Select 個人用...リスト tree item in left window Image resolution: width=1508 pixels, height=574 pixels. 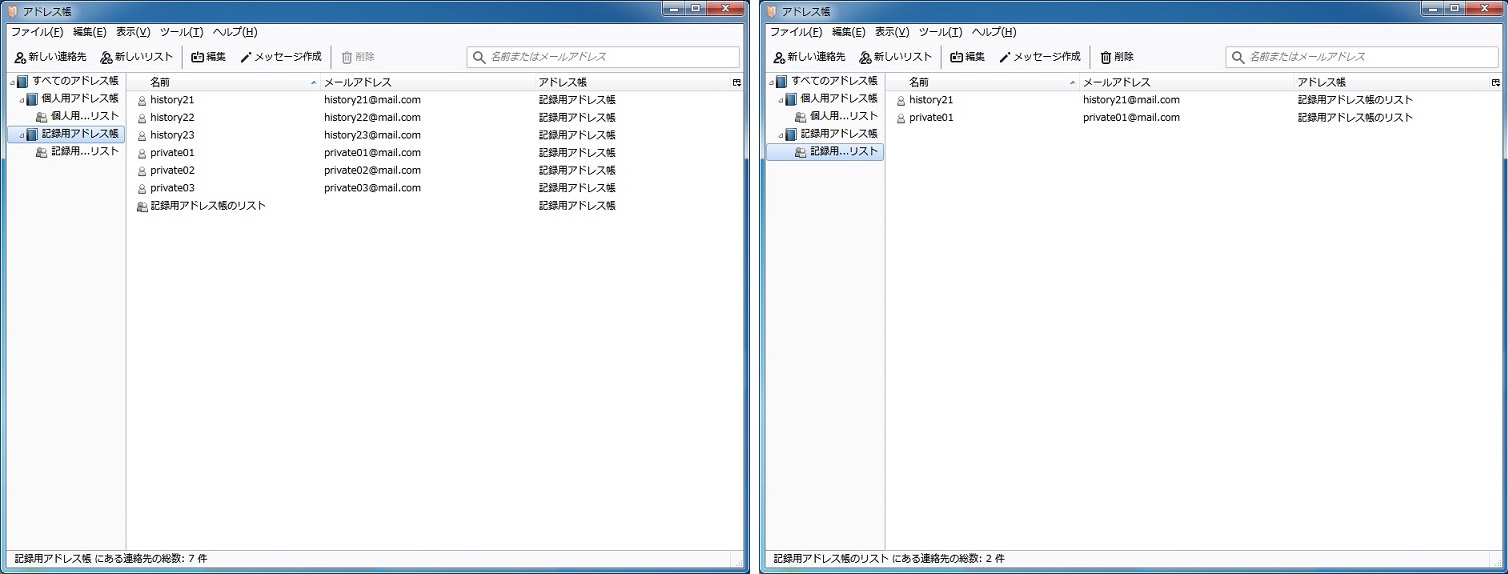[84, 117]
